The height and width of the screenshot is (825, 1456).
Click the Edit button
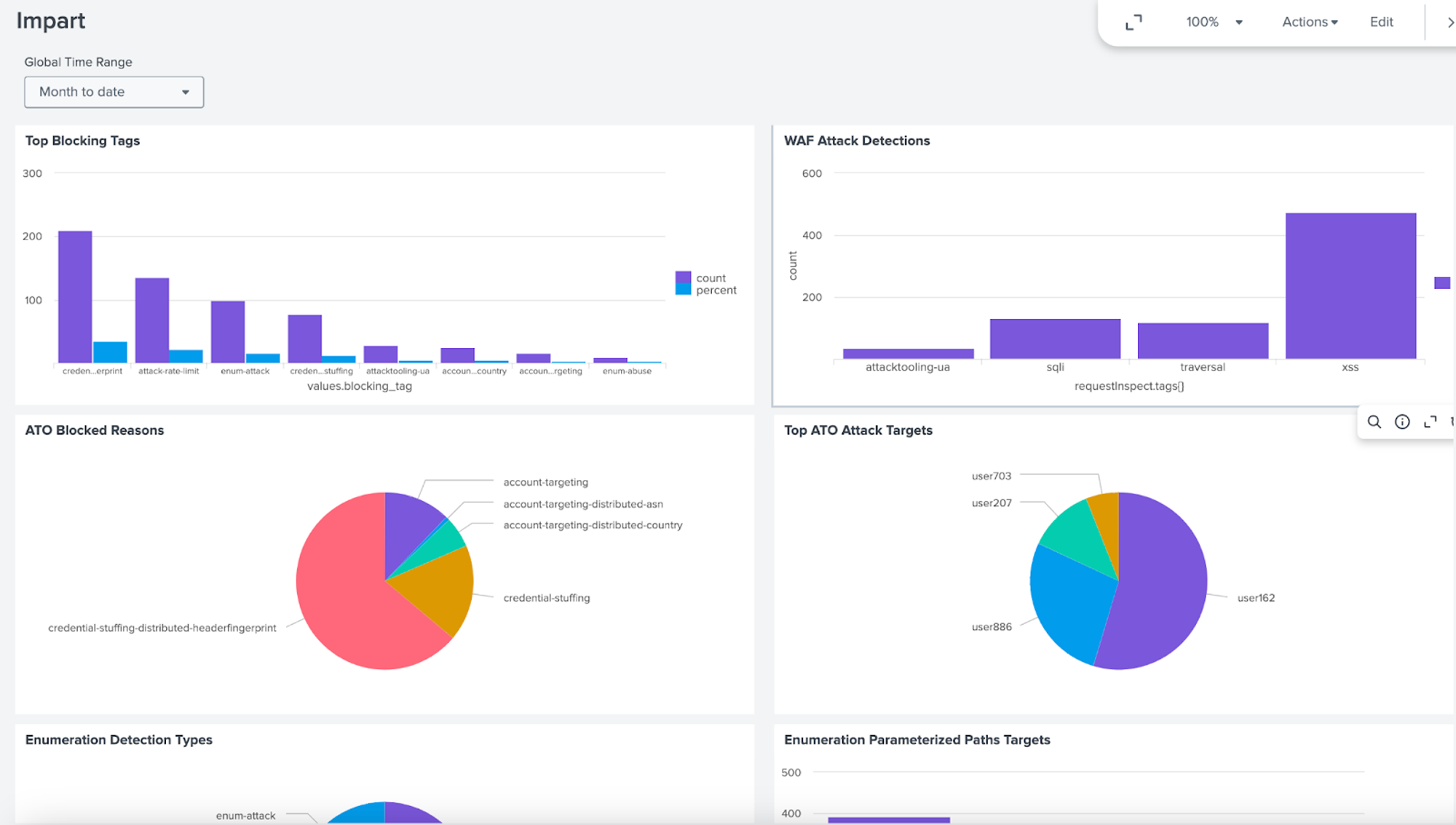[x=1381, y=23]
